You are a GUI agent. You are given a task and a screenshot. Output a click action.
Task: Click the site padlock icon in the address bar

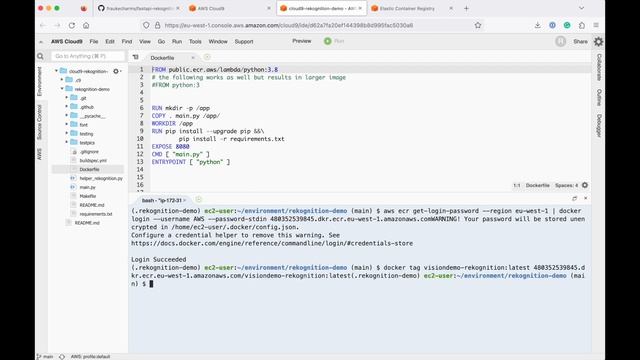coord(158,25)
